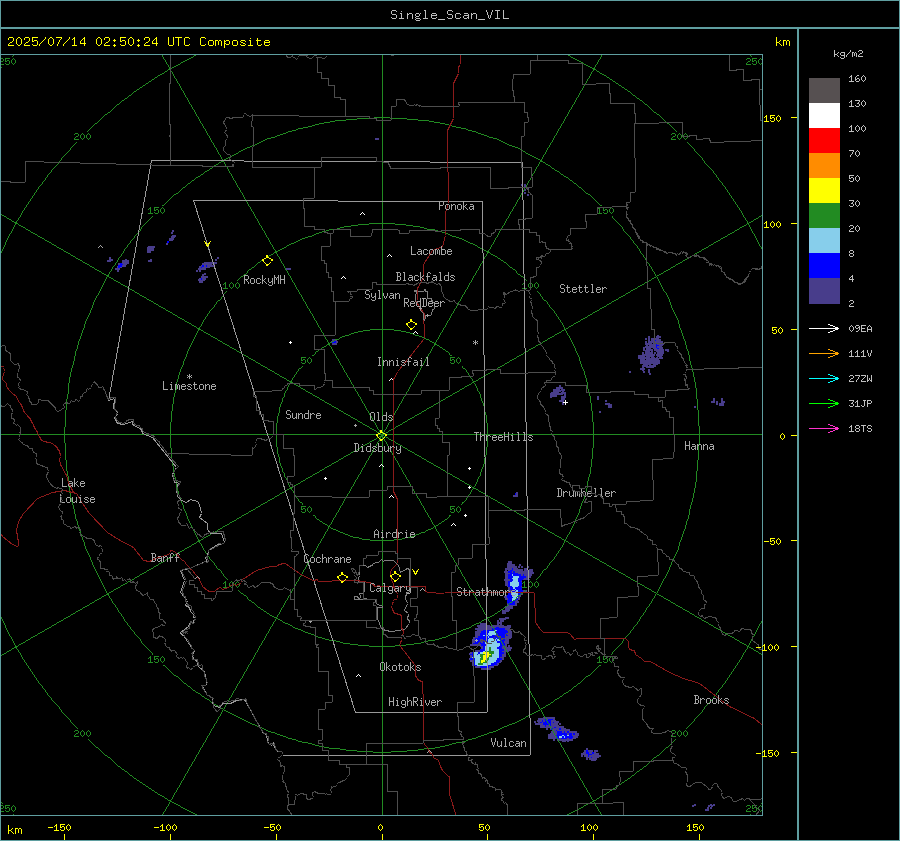Screen dimensions: 900x841
Task: Click the Blackfalds town label
Action: pyautogui.click(x=425, y=277)
